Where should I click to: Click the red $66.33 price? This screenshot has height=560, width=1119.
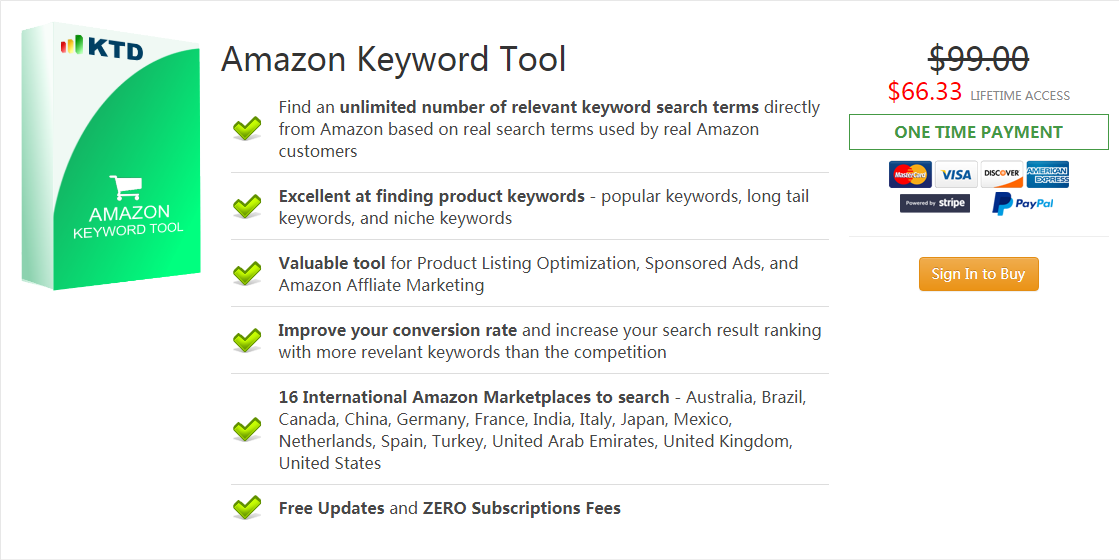pyautogui.click(x=925, y=91)
